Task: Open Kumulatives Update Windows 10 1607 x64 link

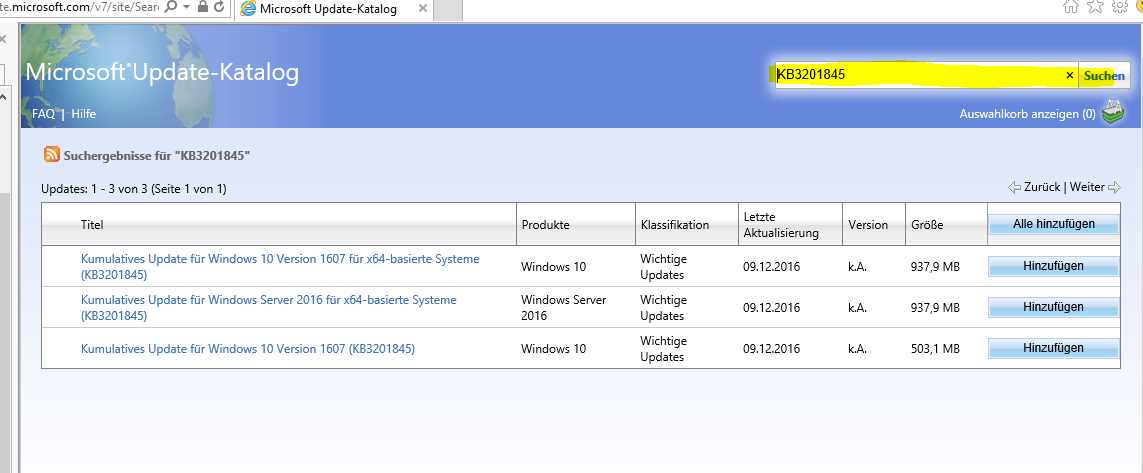Action: point(280,267)
